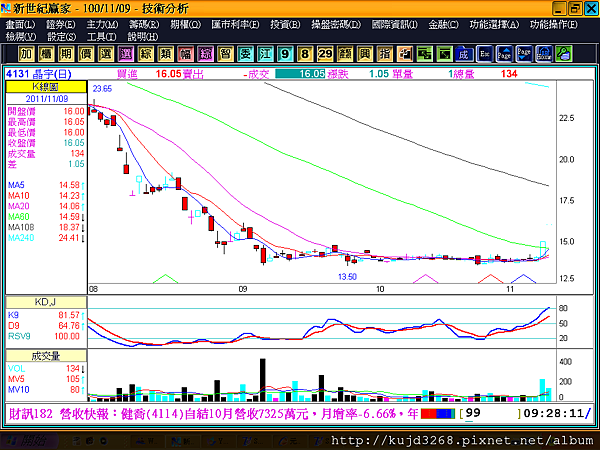Click the 額 toolbar button
The image size is (600, 450).
(344, 54)
